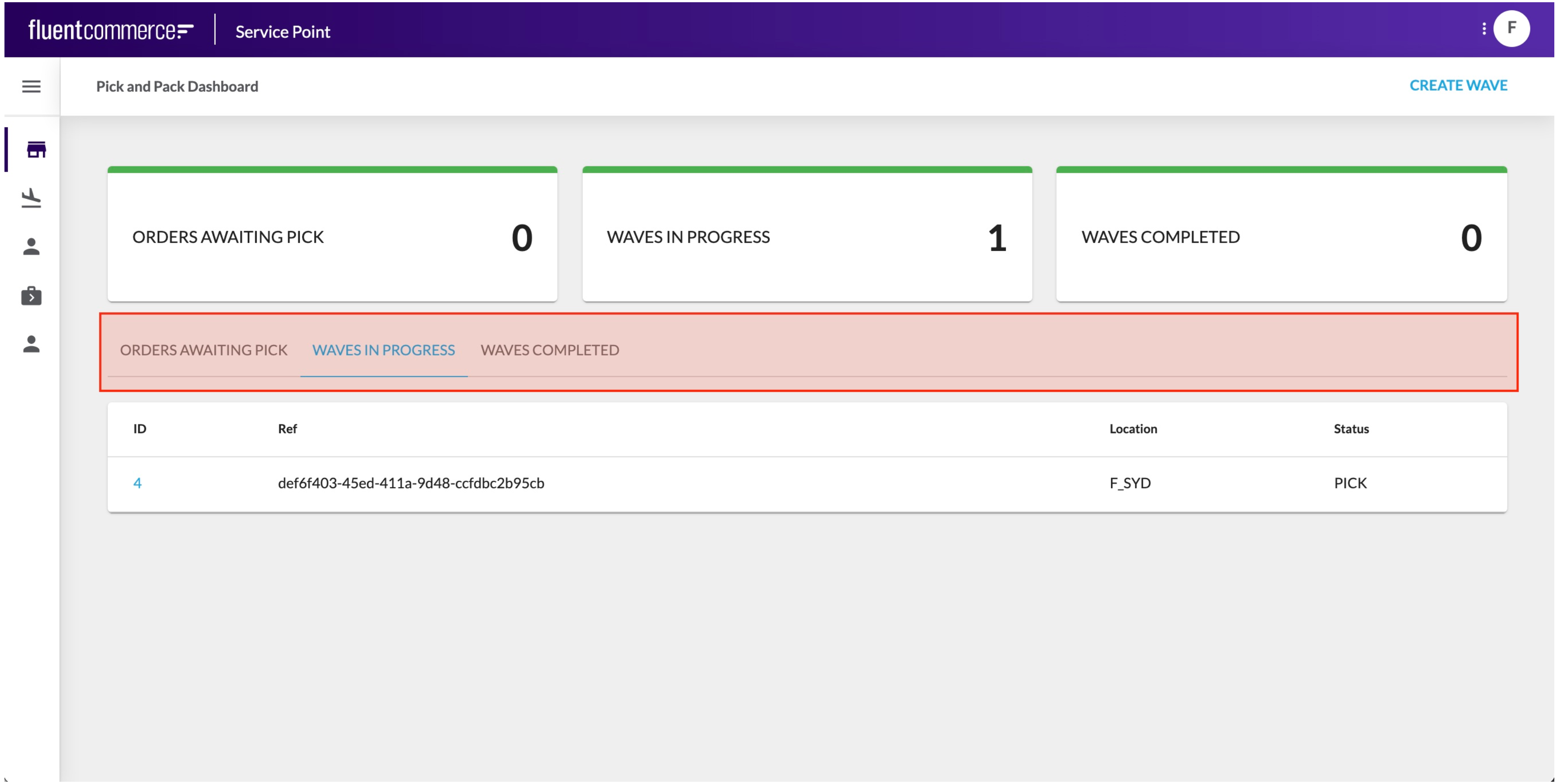This screenshot has width=1557, height=784.
Task: Select the store icon in sidebar
Action: [x=36, y=149]
